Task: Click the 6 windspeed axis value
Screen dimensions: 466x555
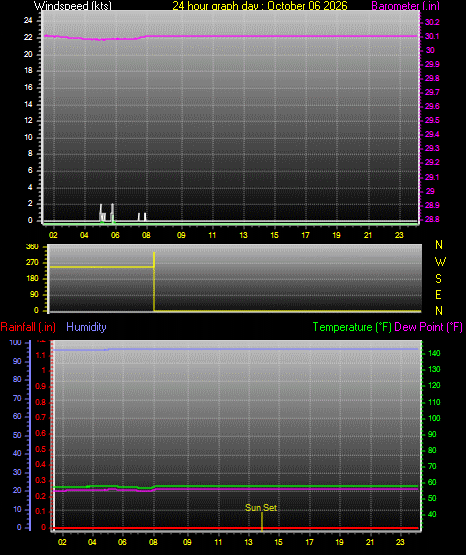Action: pos(30,170)
